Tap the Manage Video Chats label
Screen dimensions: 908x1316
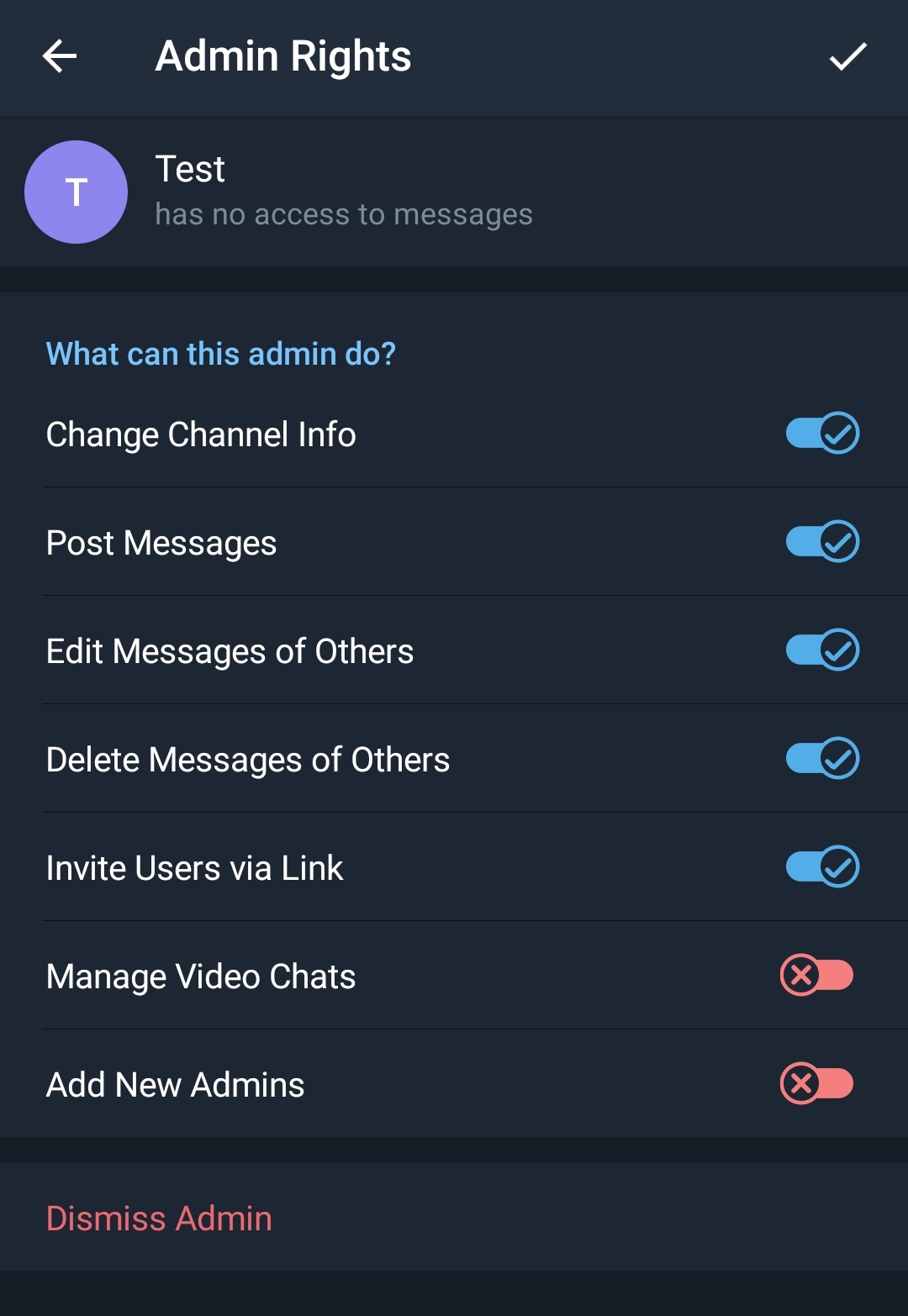click(x=201, y=977)
